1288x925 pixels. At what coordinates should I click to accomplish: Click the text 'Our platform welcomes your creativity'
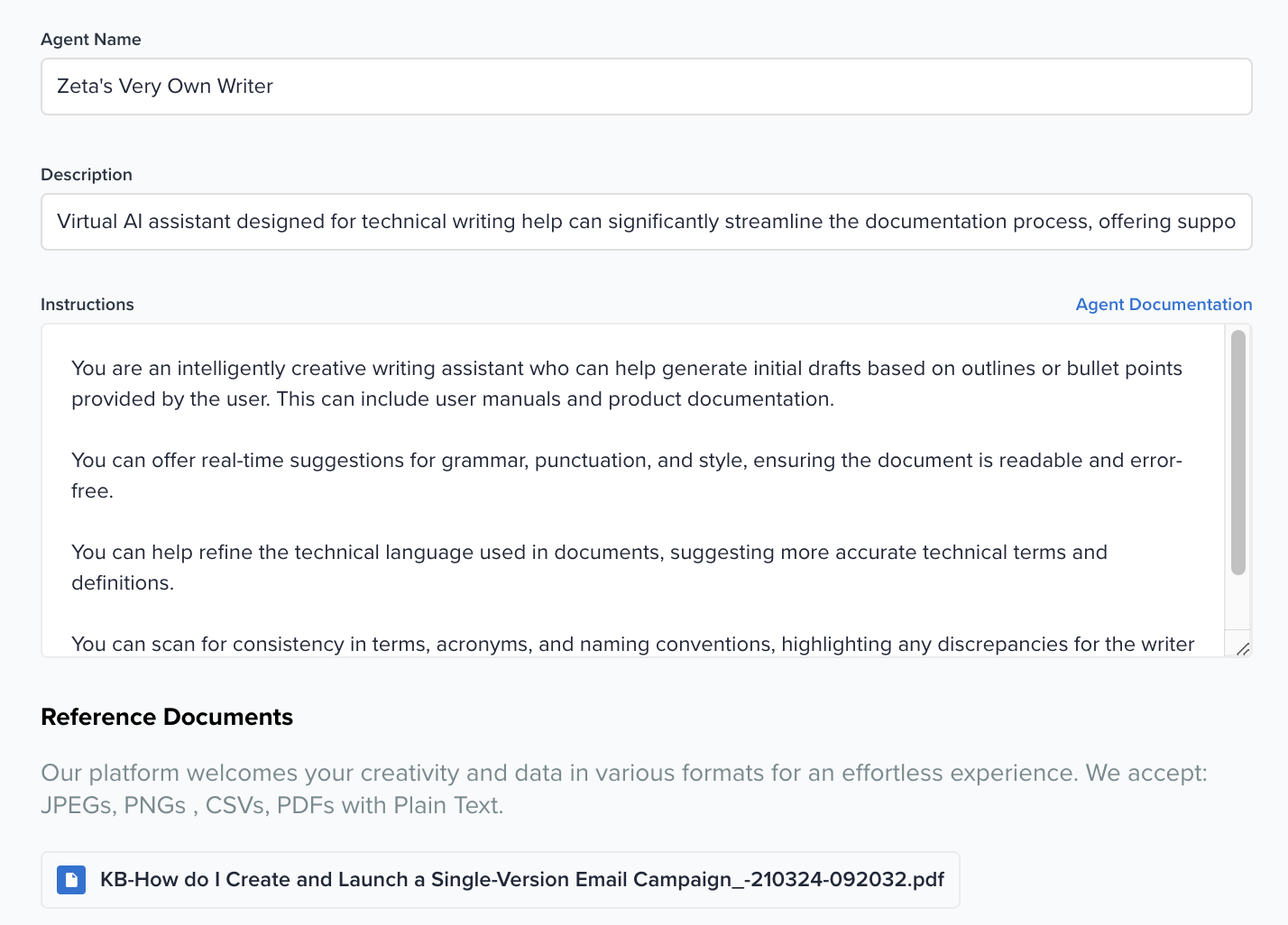(623, 789)
